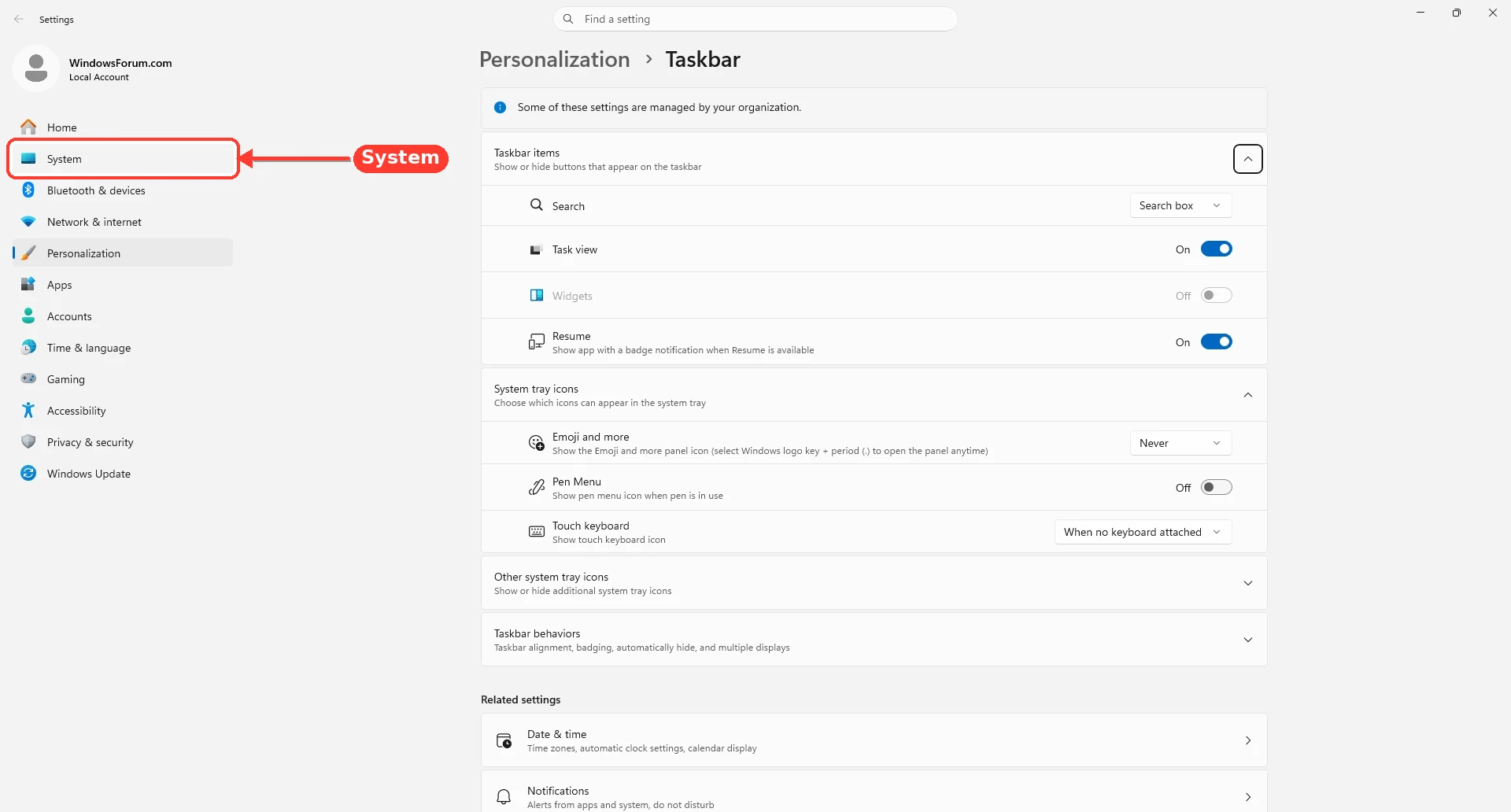
Task: Open Time & language settings
Action: click(x=123, y=347)
